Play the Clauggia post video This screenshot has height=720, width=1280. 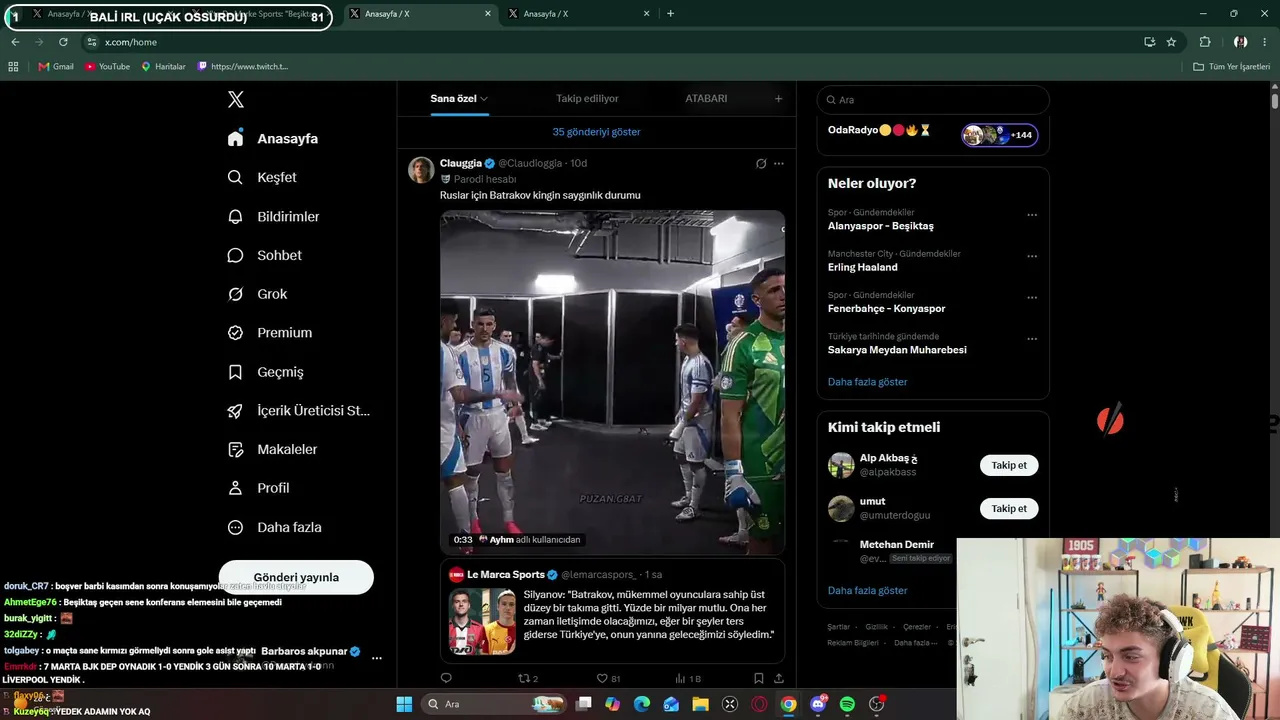(x=612, y=381)
